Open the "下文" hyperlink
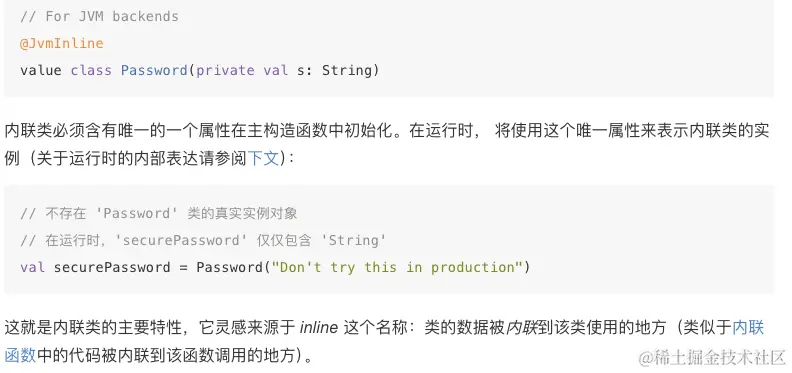The image size is (792, 373). [x=263, y=158]
